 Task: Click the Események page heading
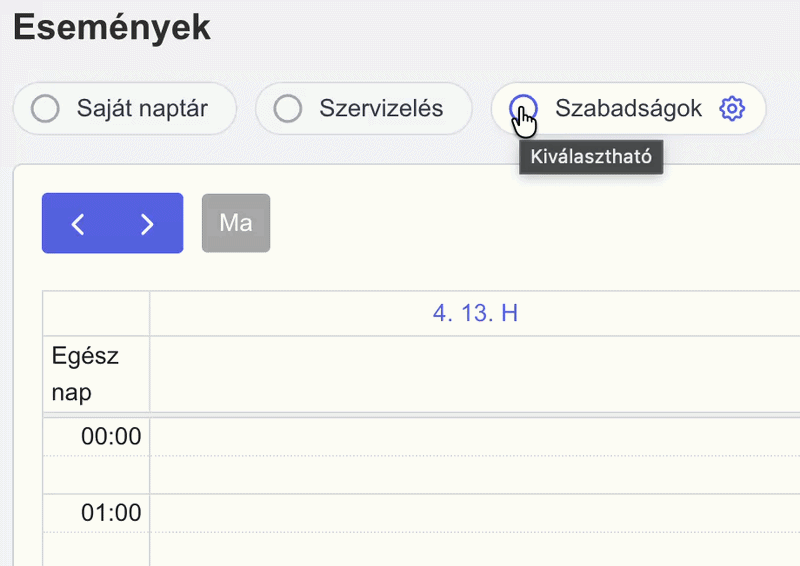point(112,28)
